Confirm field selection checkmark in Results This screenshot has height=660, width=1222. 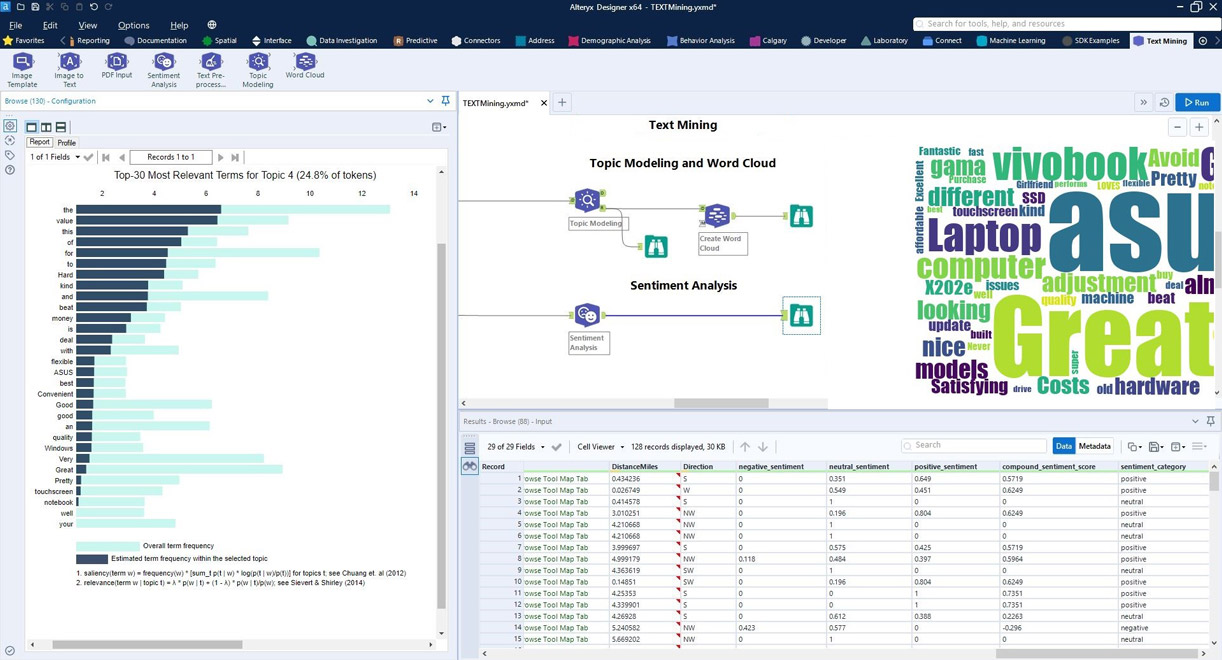(557, 447)
